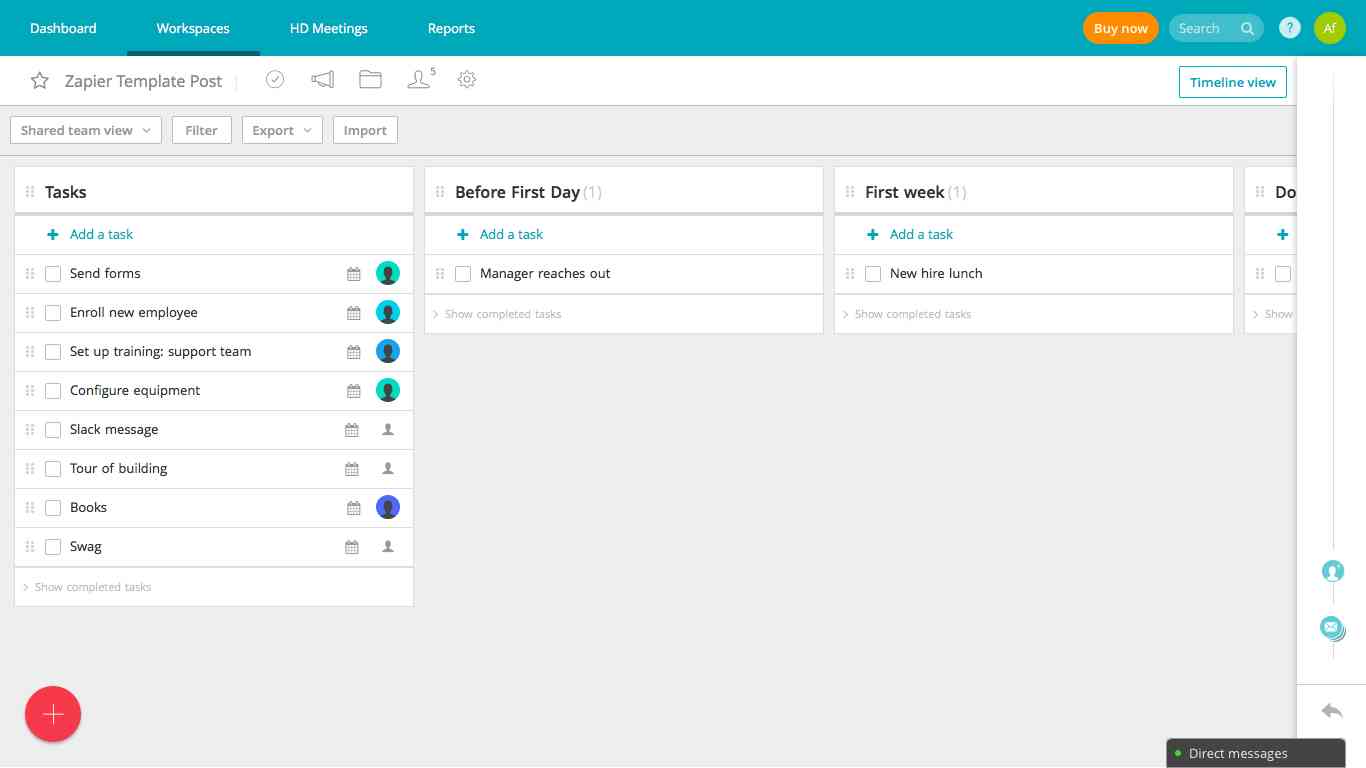Click the Buy now button
The height and width of the screenshot is (768, 1366).
pos(1120,28)
